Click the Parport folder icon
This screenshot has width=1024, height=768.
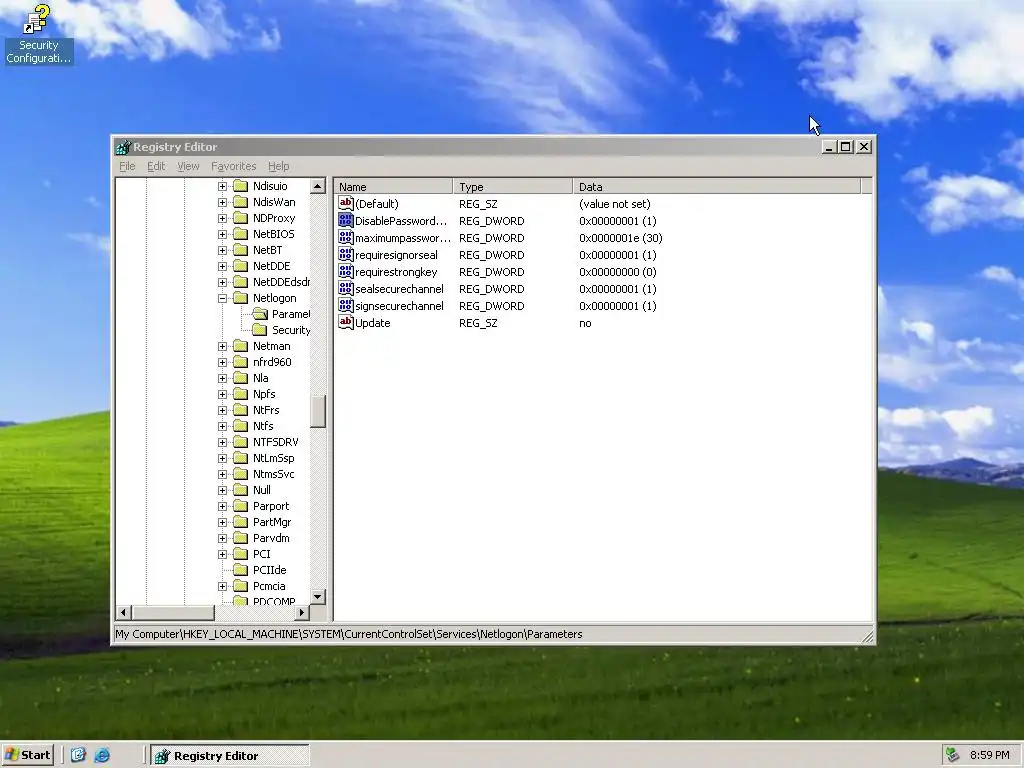(241, 506)
